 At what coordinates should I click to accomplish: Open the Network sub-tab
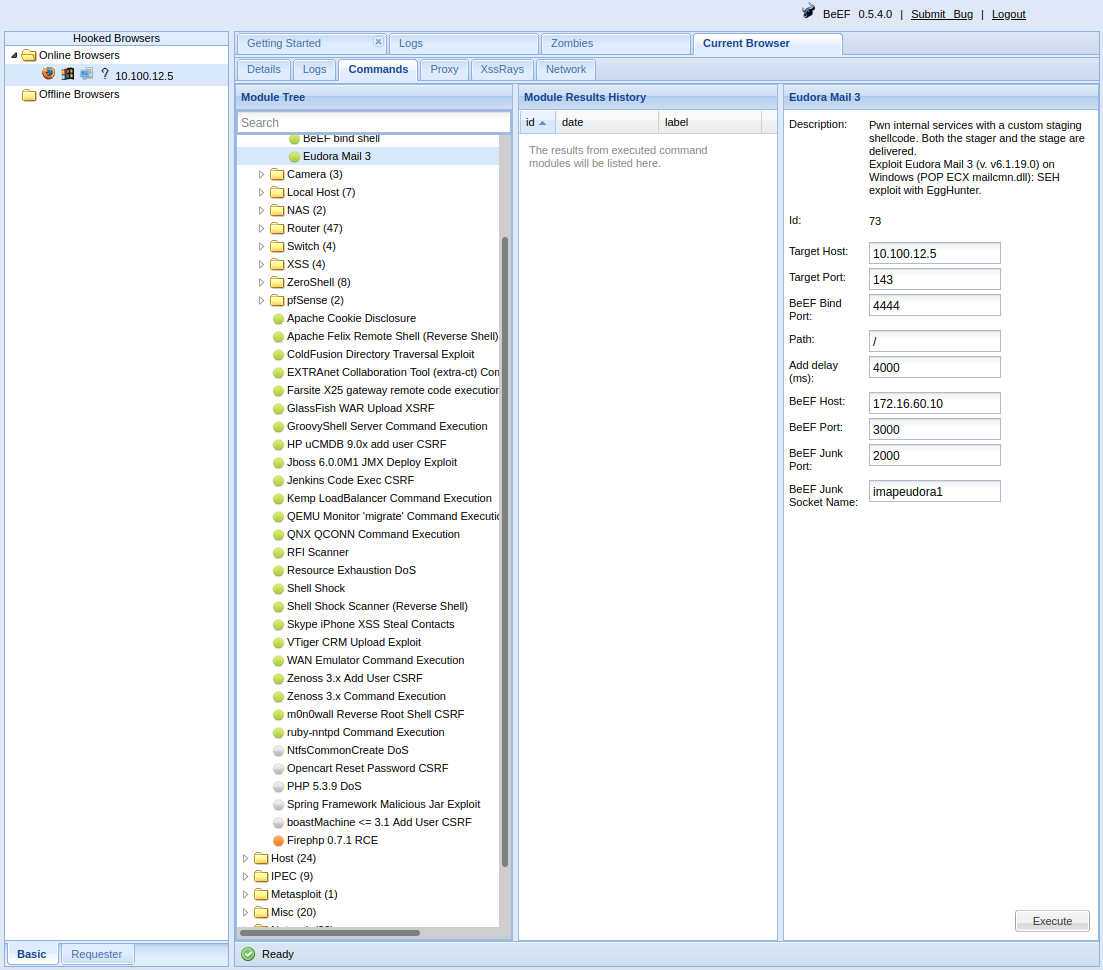[566, 70]
